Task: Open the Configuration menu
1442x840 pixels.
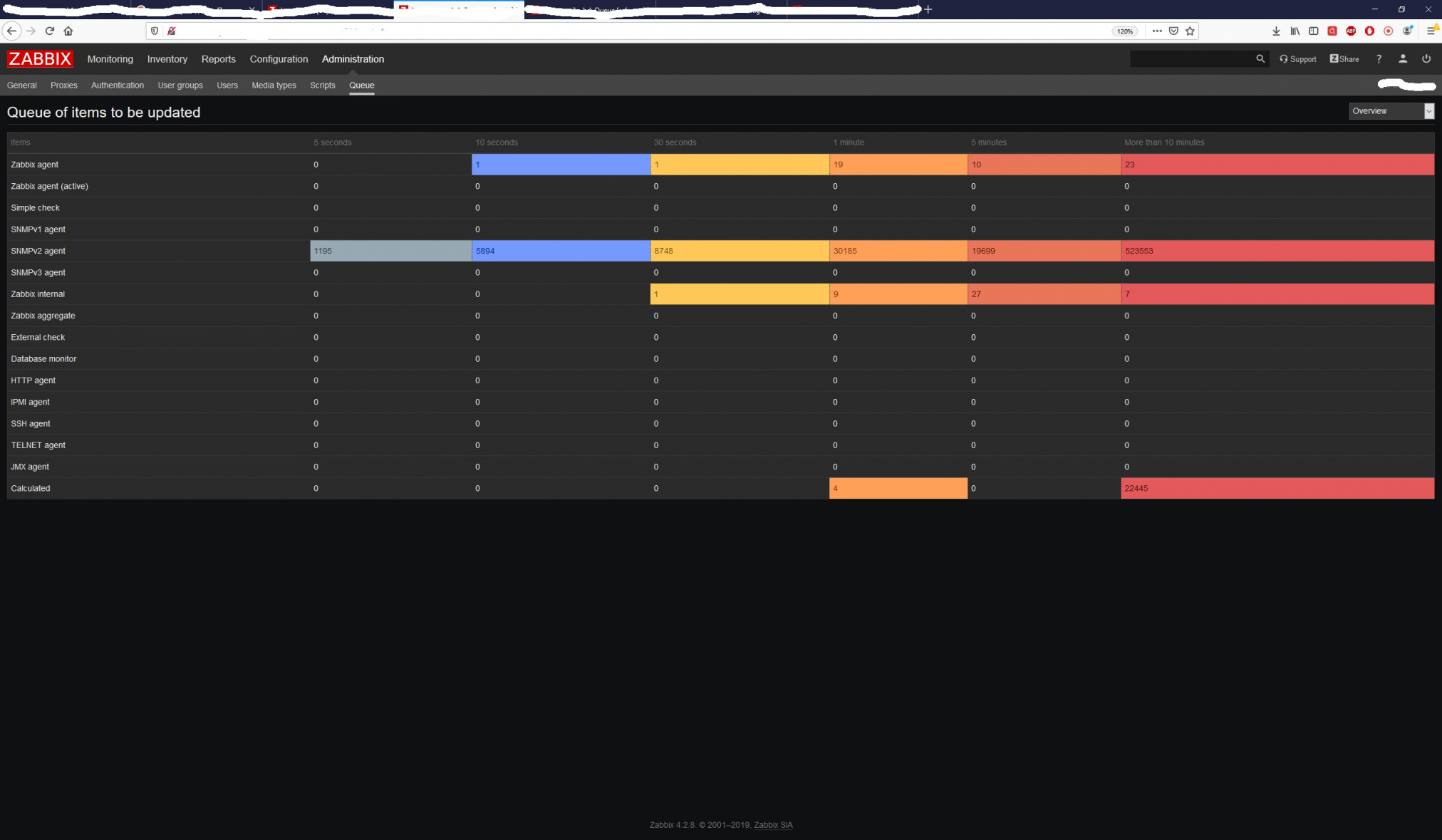Action: (279, 59)
